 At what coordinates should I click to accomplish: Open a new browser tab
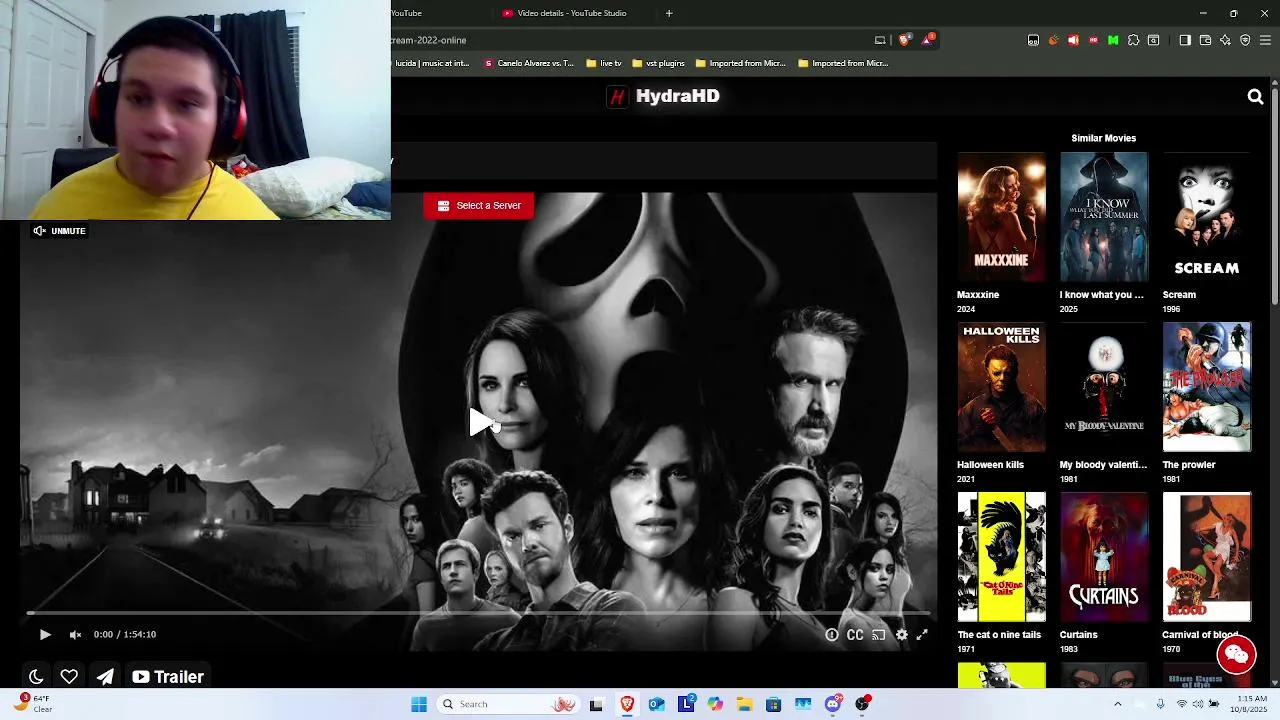click(x=669, y=13)
